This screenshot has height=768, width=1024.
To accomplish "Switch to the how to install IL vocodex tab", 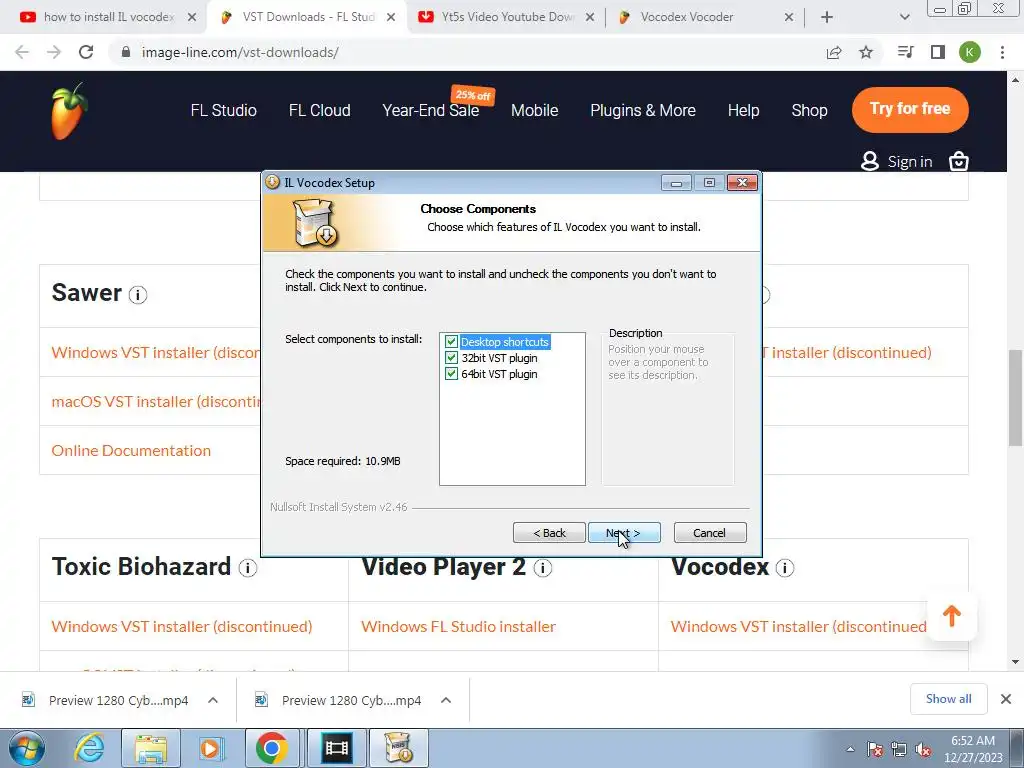I will pos(108,17).
